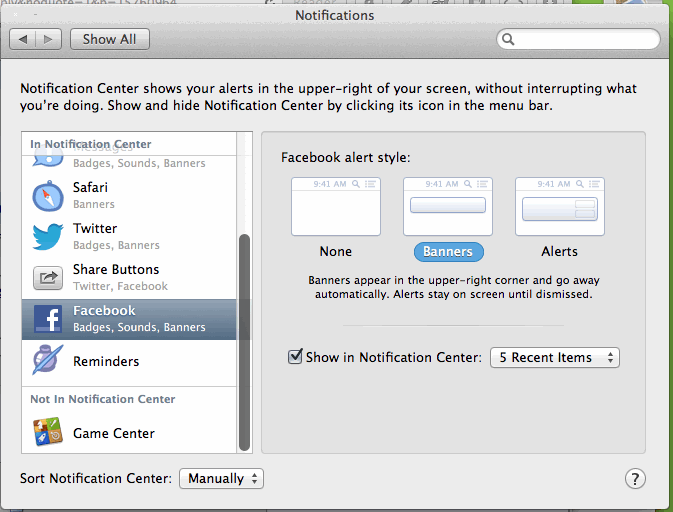Select Game Center under Not In Notification Center
This screenshot has height=512, width=673.
(129, 433)
